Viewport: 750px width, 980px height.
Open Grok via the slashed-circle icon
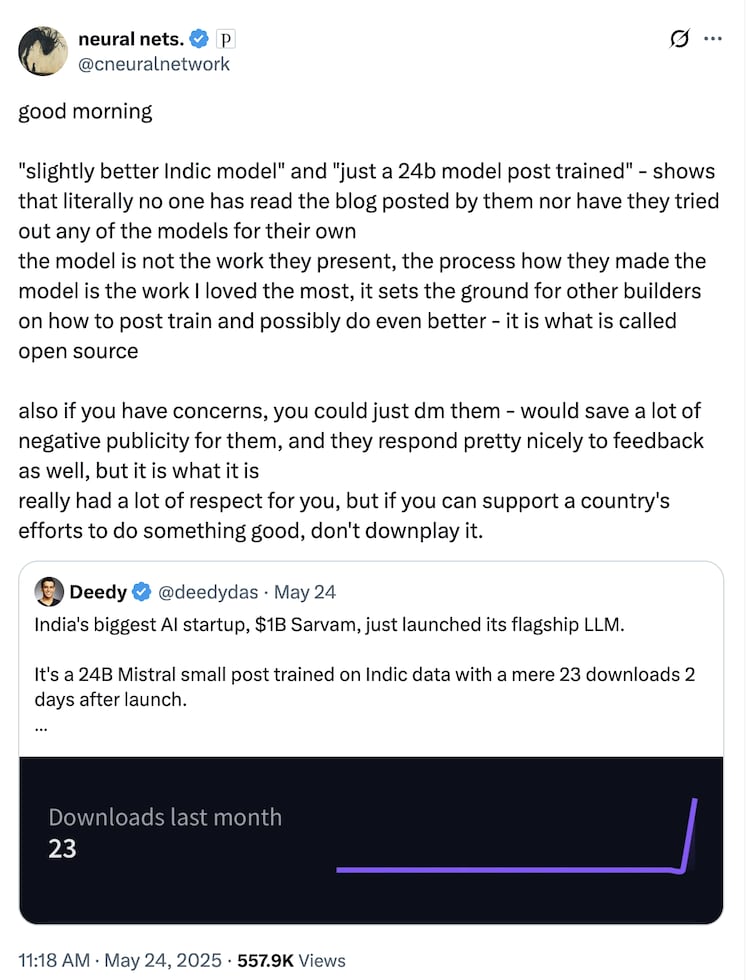679,39
